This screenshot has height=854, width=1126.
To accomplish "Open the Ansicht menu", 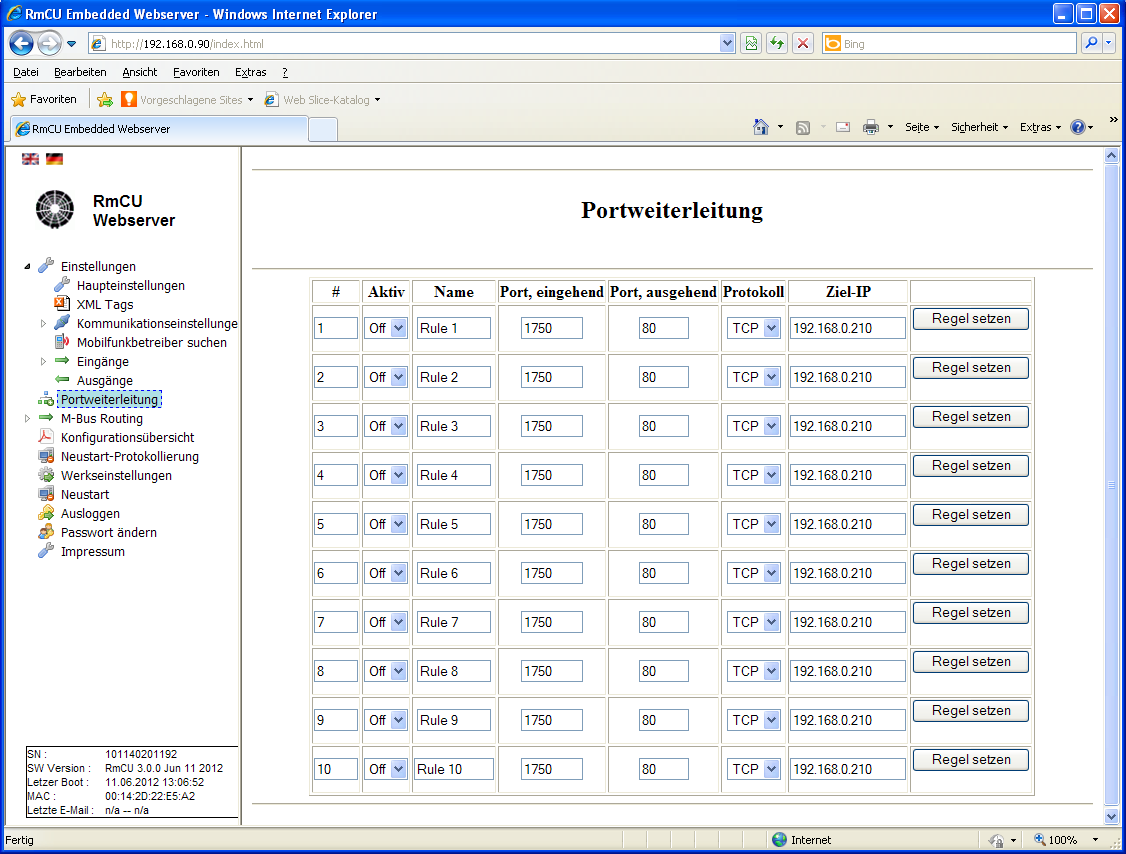I will click(x=139, y=72).
